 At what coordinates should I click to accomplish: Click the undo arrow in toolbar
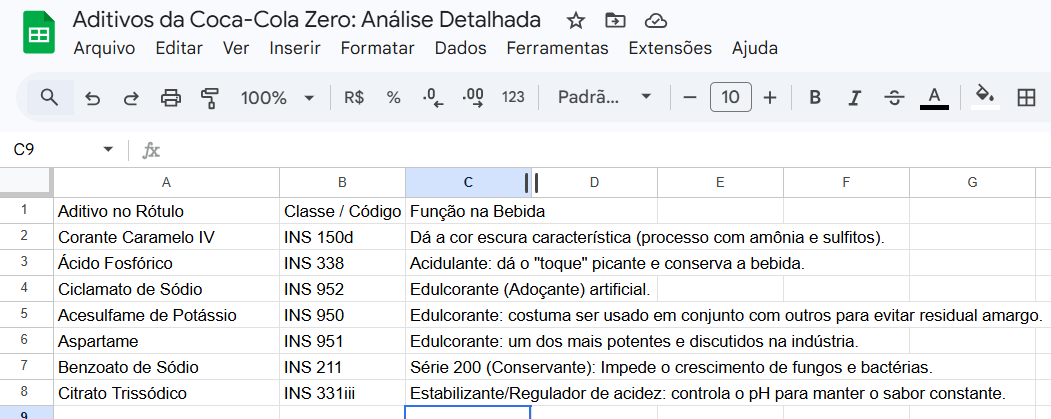93,97
